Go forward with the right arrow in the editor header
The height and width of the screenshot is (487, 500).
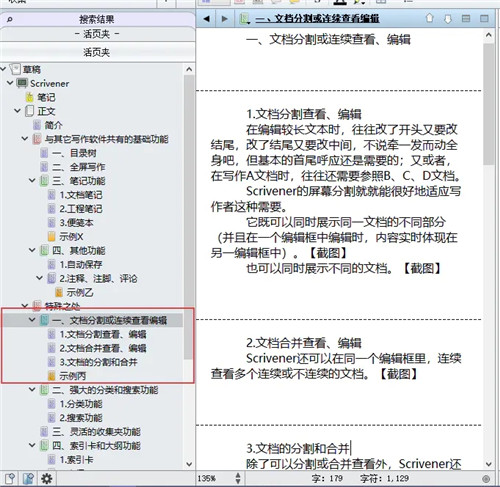[x=225, y=19]
